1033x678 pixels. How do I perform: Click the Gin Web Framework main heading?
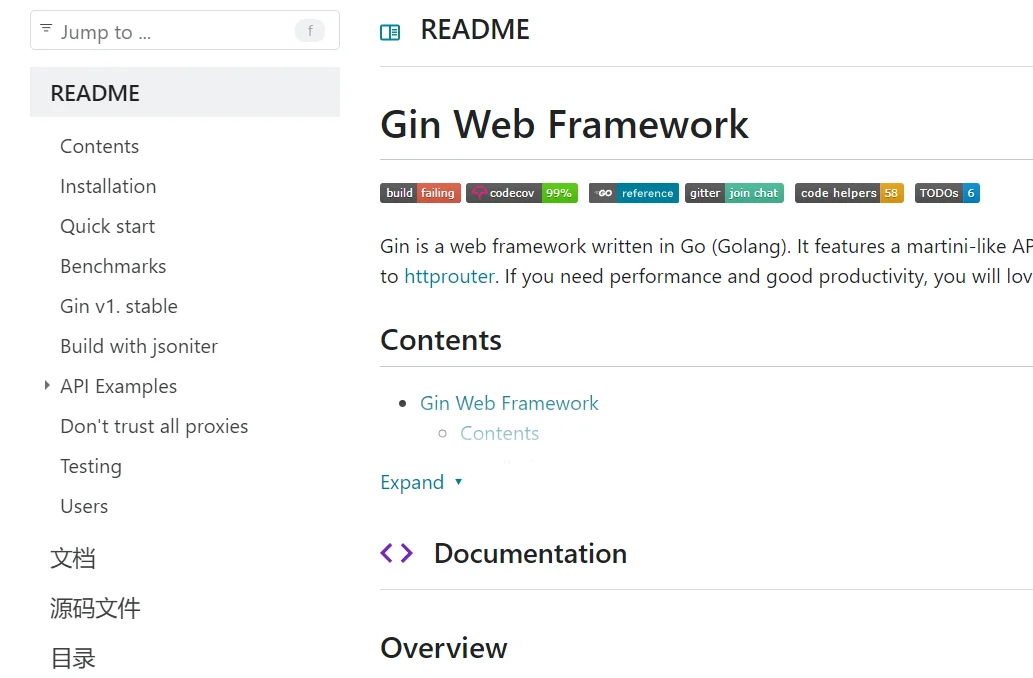(565, 124)
